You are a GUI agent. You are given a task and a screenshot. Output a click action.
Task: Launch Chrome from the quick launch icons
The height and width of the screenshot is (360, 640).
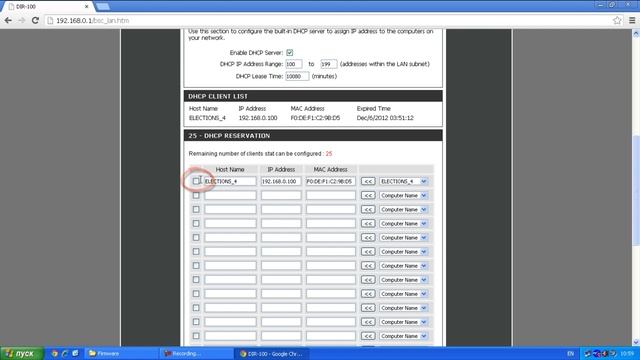(55, 353)
